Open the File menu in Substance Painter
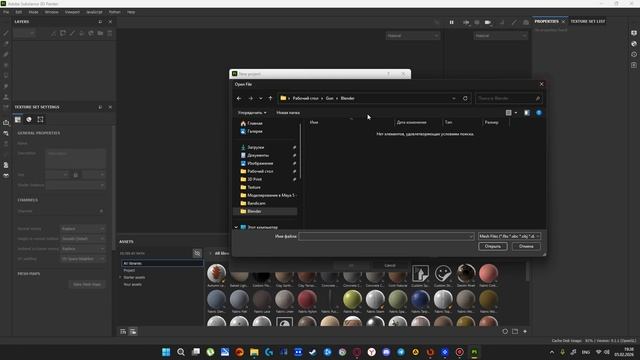The image size is (640, 360). tap(6, 12)
